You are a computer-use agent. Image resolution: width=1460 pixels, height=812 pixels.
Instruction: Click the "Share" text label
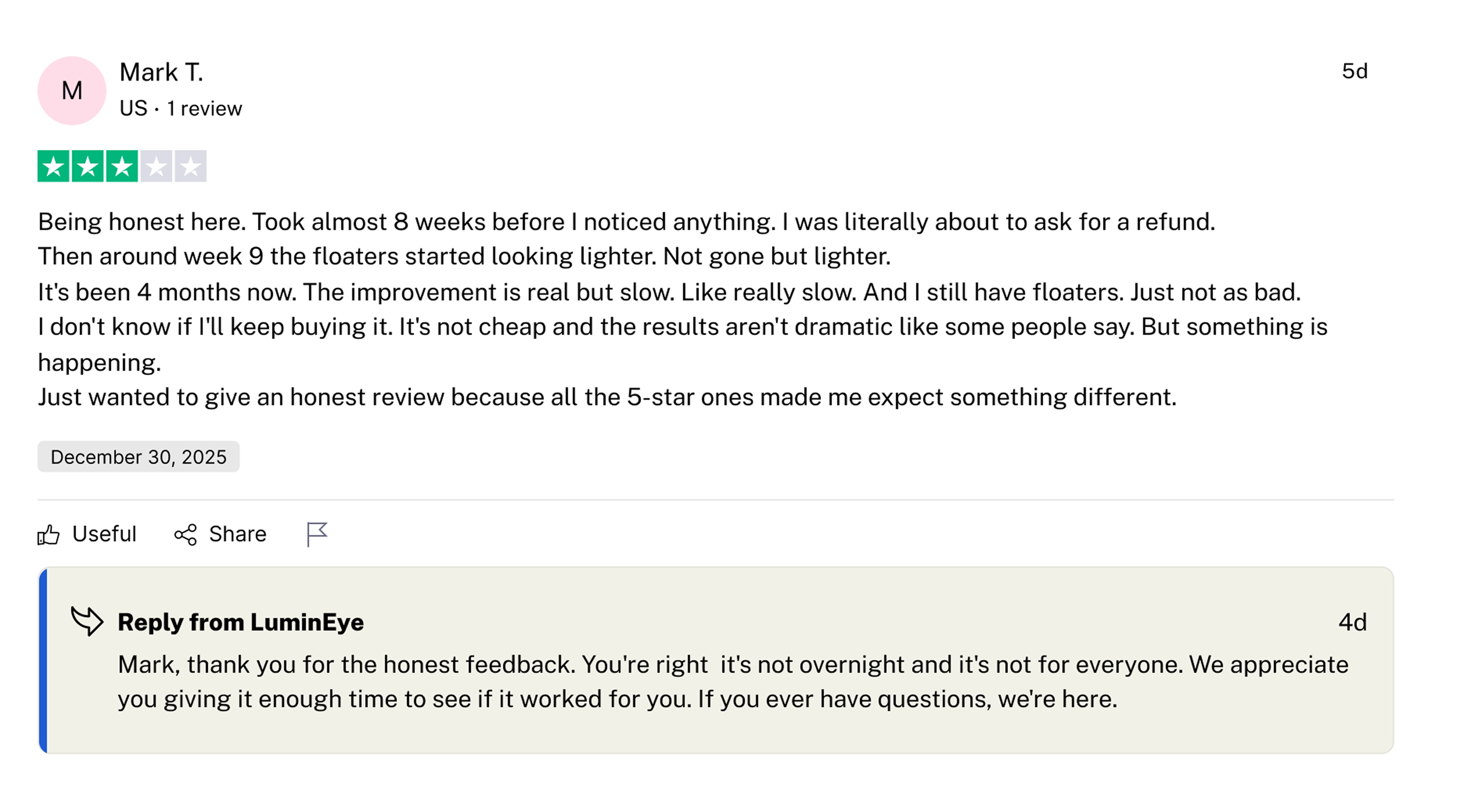[237, 534]
